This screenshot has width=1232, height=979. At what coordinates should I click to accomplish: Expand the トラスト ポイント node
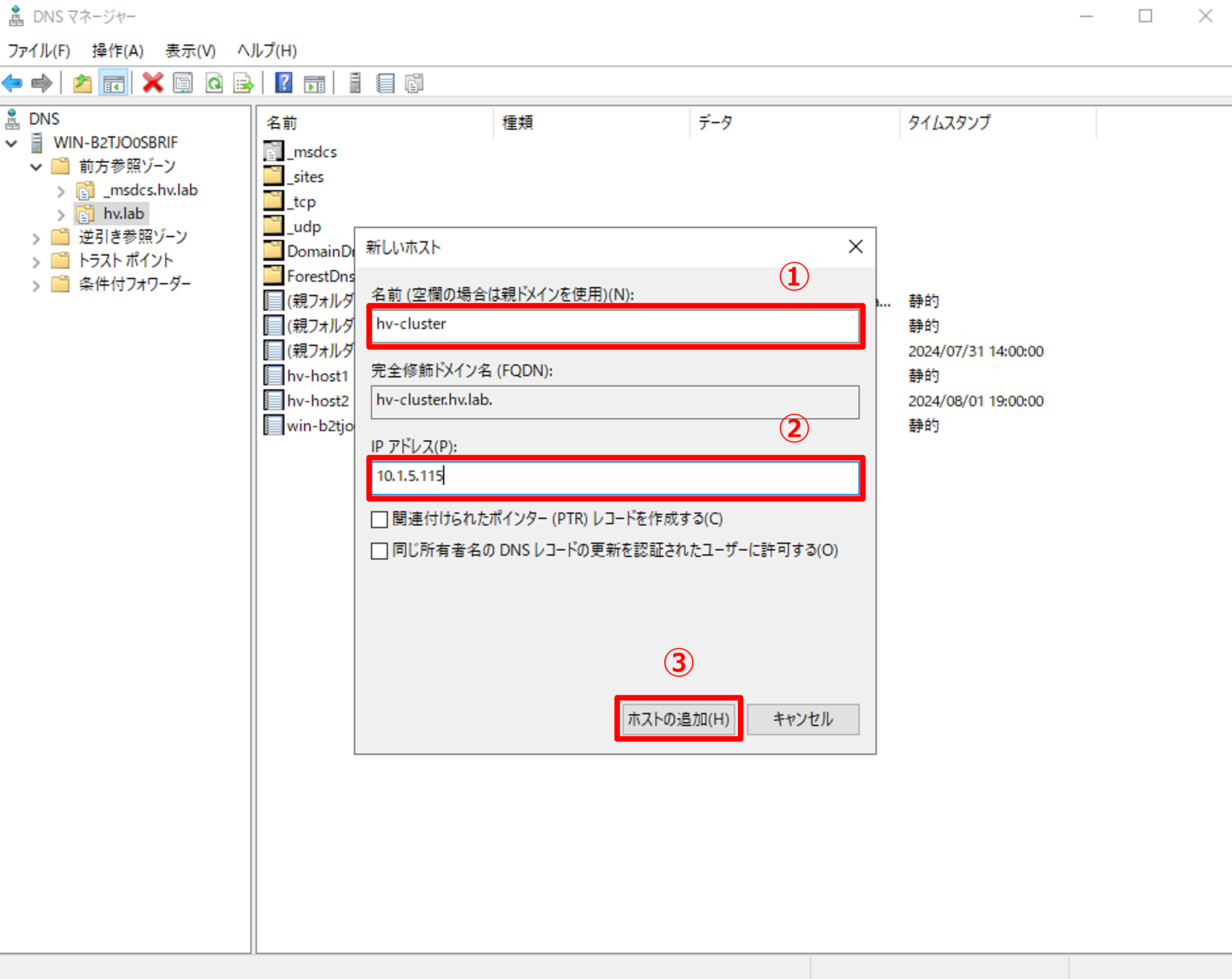point(36,262)
